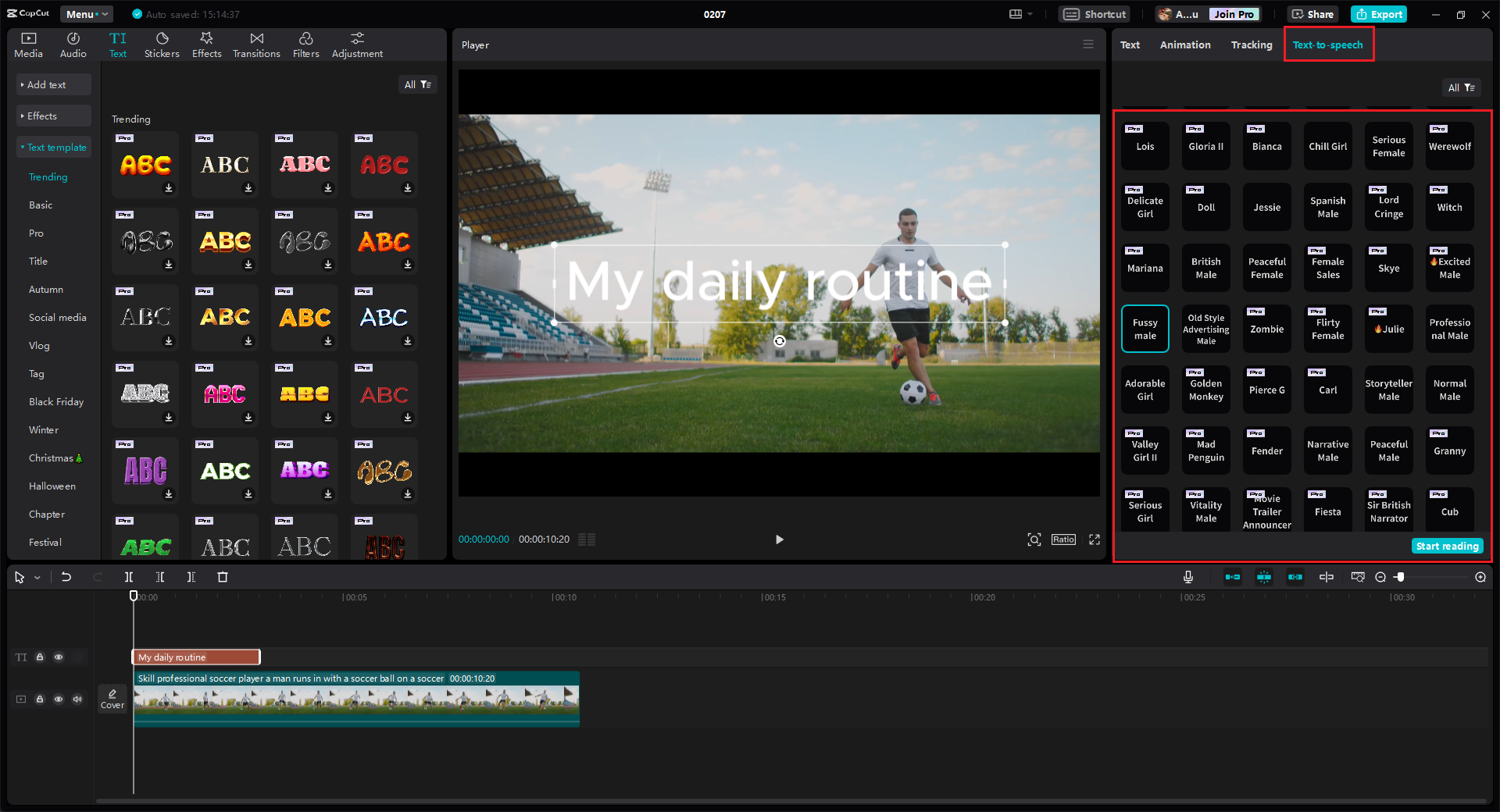Open the Transitions panel
This screenshot has height=812, width=1500.
256,45
